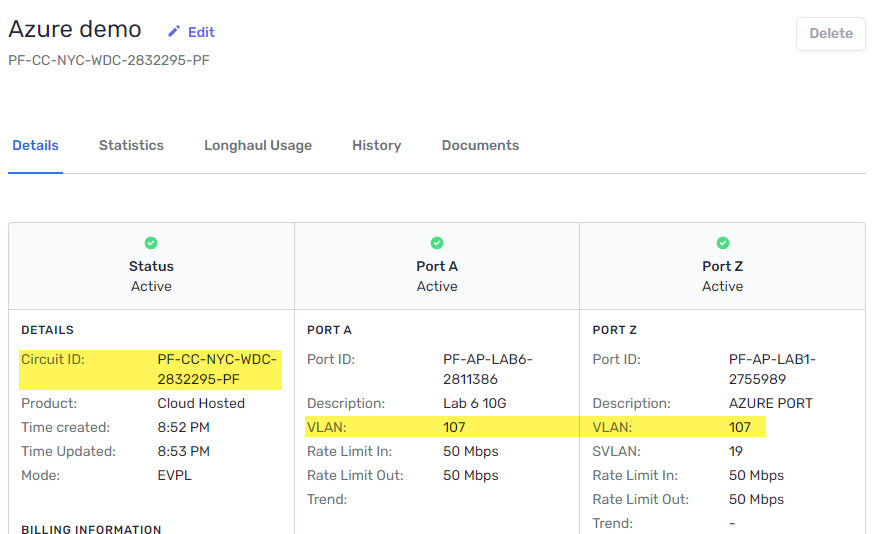Image resolution: width=872 pixels, height=534 pixels.
Task: Click the Port A Active header label
Action: click(437, 276)
